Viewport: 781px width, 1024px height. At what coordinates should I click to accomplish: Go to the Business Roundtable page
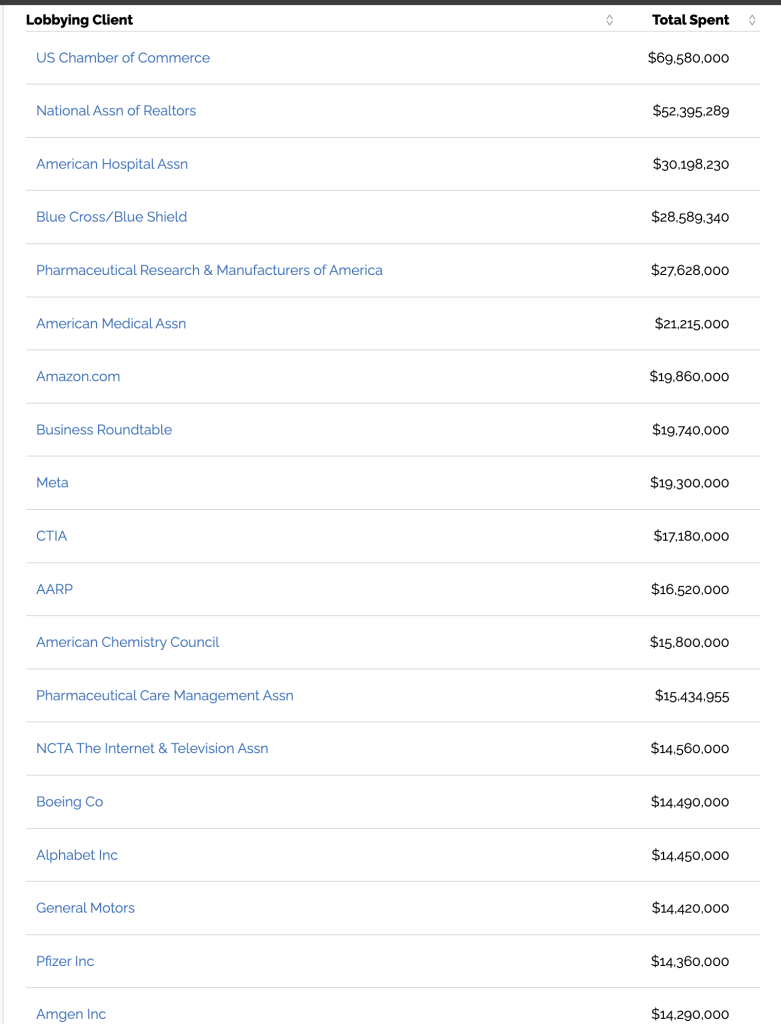(104, 430)
